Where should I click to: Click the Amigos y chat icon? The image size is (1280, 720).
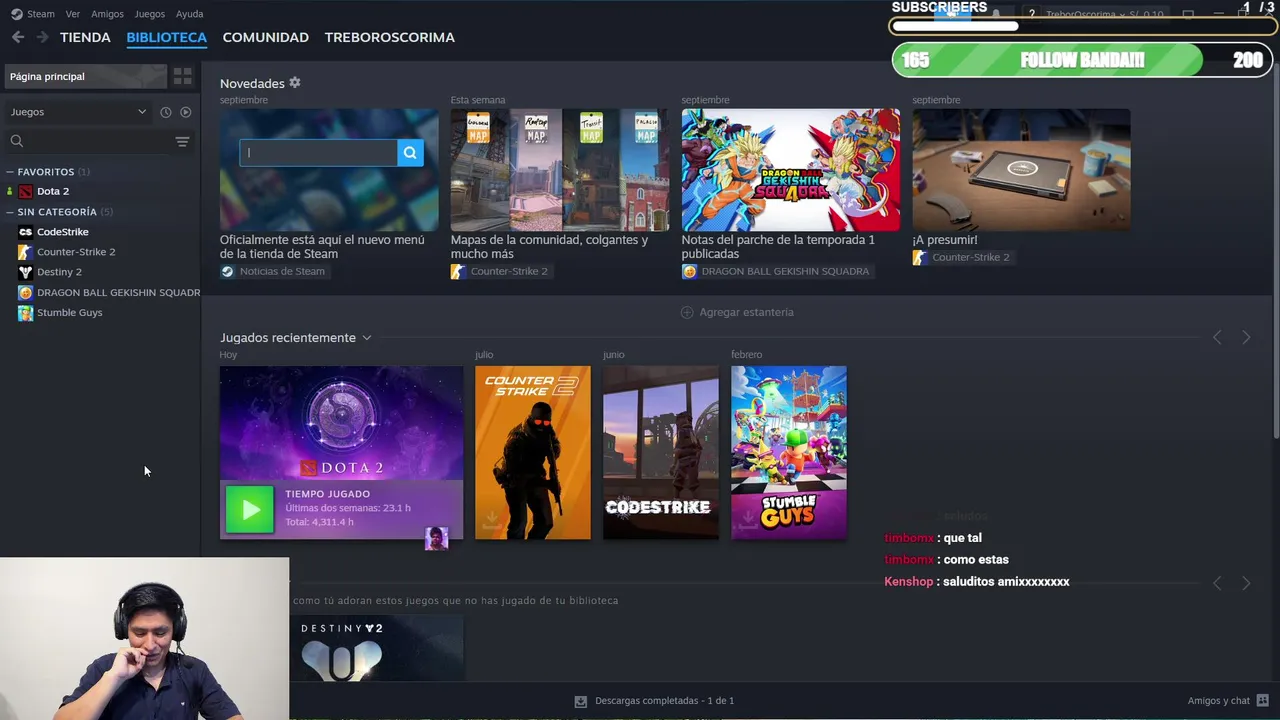click(1263, 701)
